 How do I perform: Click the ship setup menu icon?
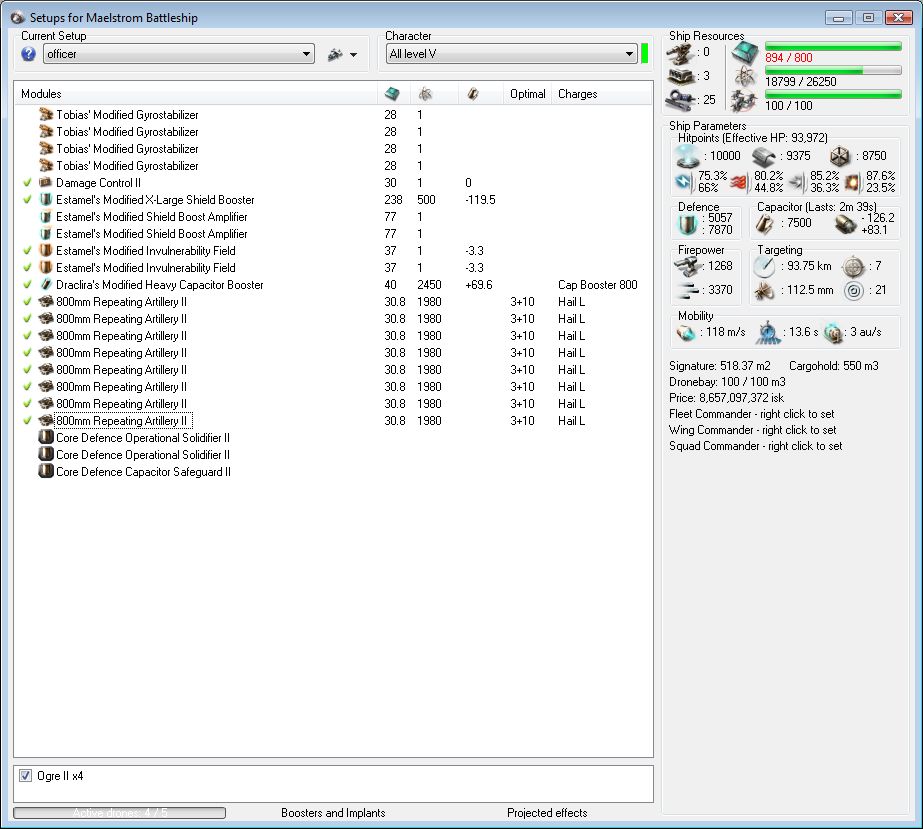tap(335, 54)
